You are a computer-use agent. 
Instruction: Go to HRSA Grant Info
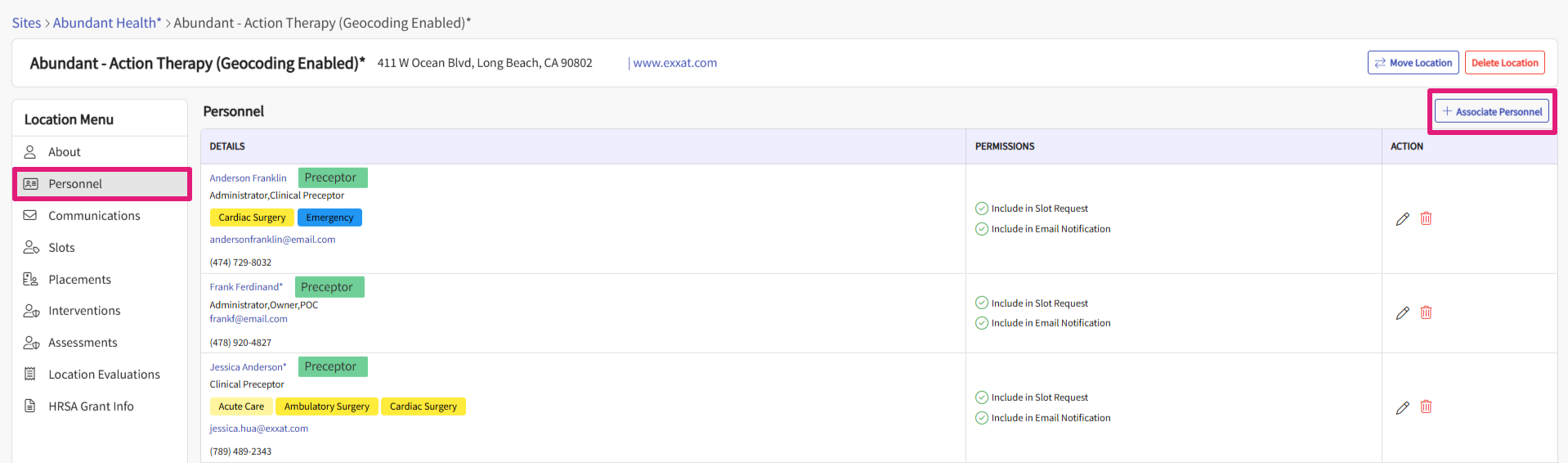point(91,407)
